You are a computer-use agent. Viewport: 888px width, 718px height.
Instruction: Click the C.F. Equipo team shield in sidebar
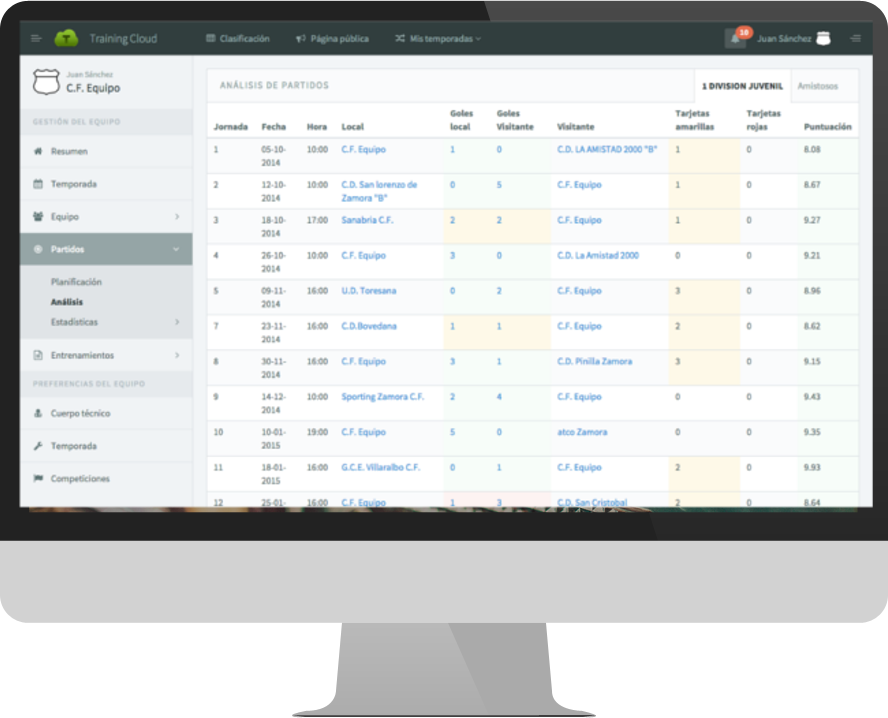tap(46, 82)
